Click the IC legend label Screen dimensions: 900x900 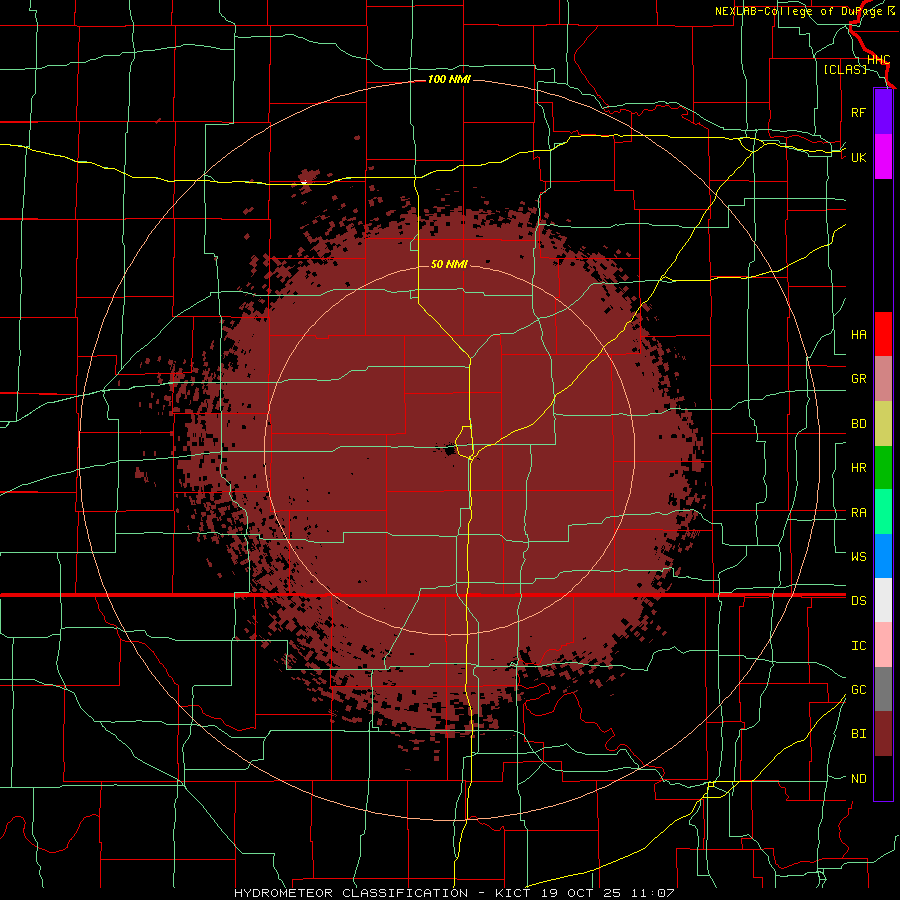click(x=859, y=646)
